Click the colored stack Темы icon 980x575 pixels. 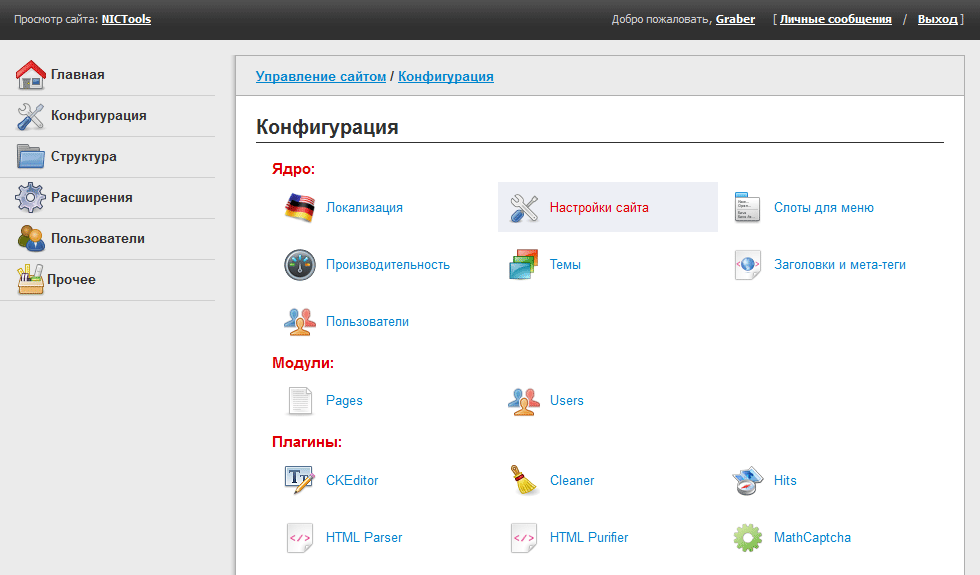[524, 264]
